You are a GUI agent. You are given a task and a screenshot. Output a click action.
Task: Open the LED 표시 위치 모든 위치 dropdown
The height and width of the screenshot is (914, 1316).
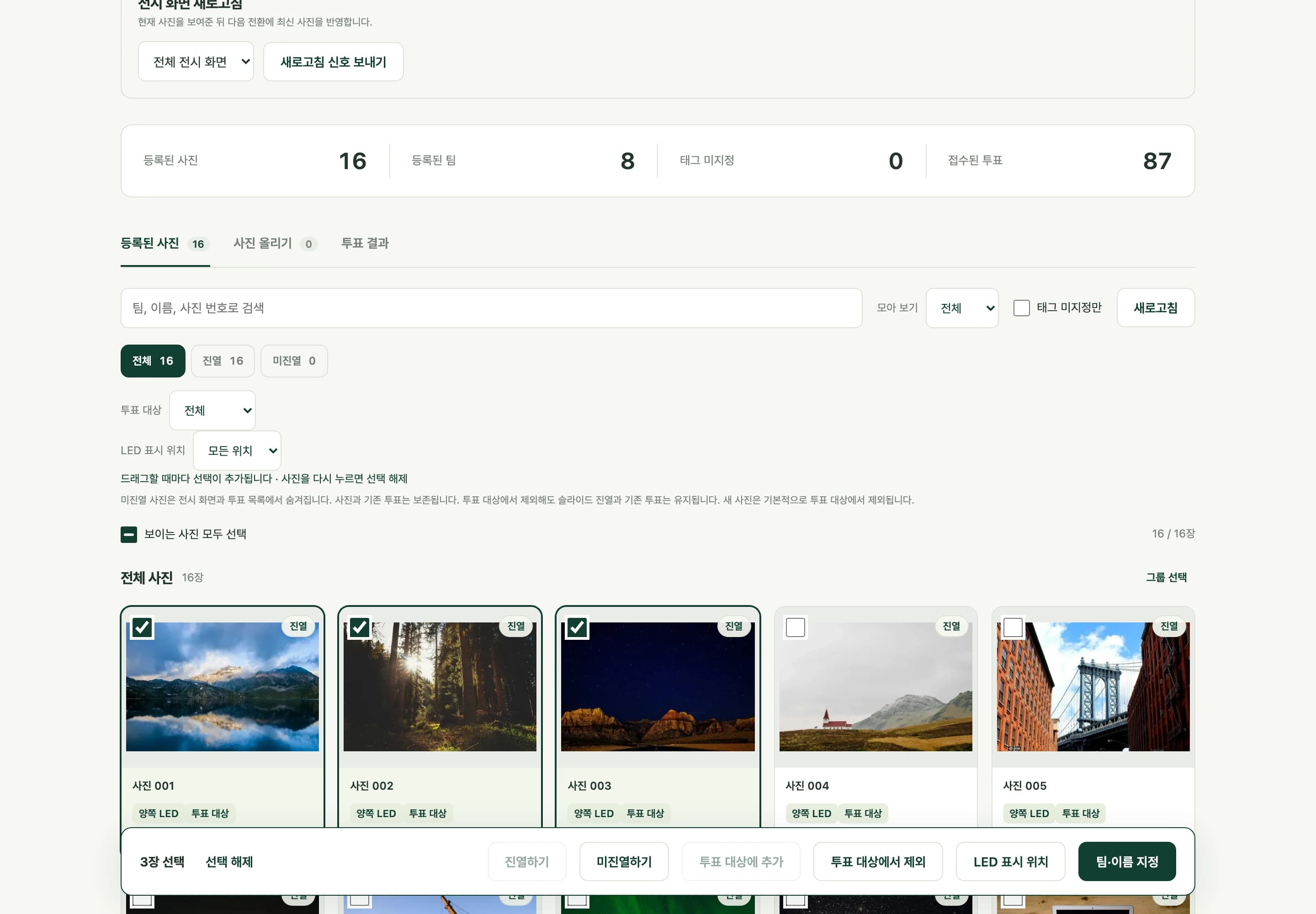tap(237, 450)
